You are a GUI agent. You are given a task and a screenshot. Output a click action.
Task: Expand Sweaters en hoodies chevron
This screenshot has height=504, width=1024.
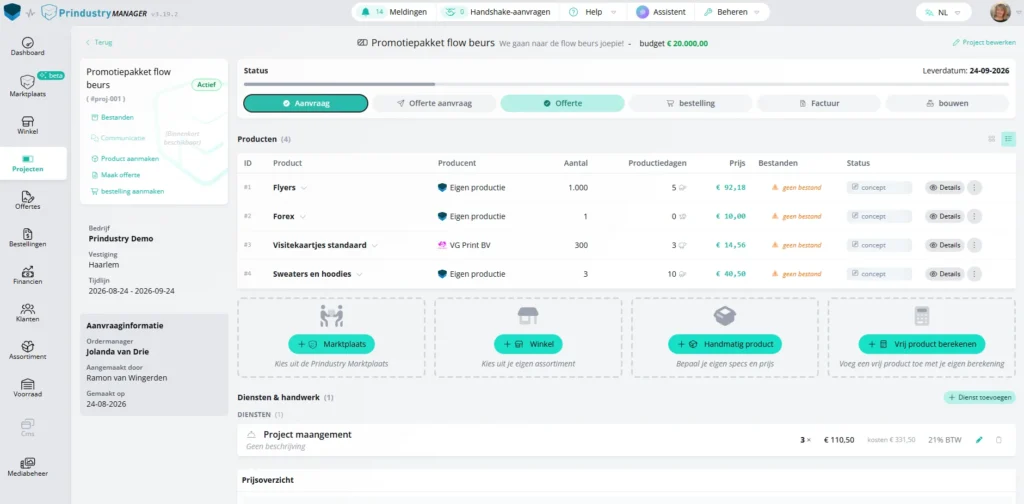click(x=359, y=275)
